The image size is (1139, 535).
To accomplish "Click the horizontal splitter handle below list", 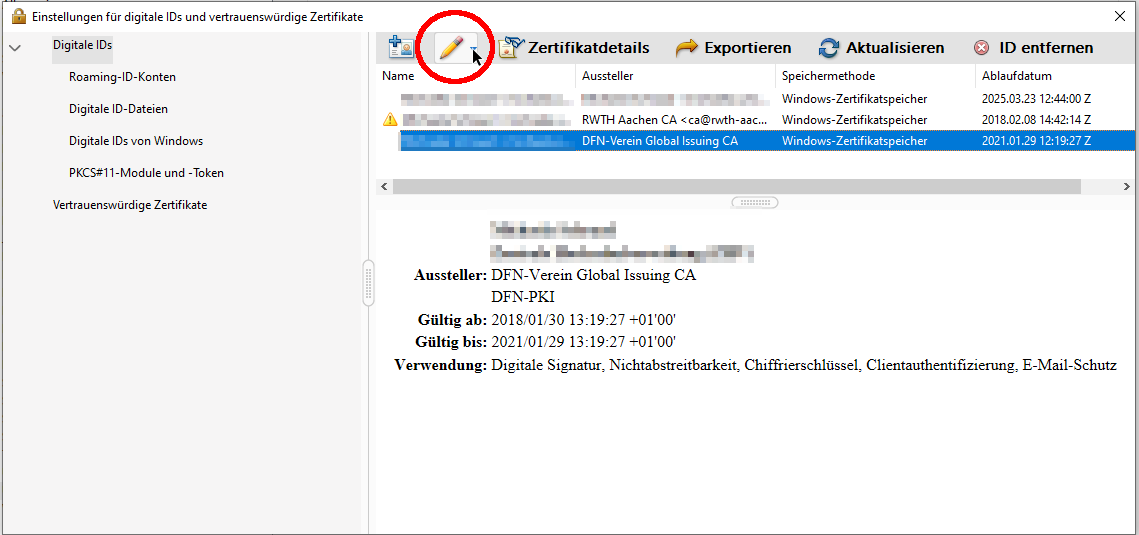I will pos(755,203).
